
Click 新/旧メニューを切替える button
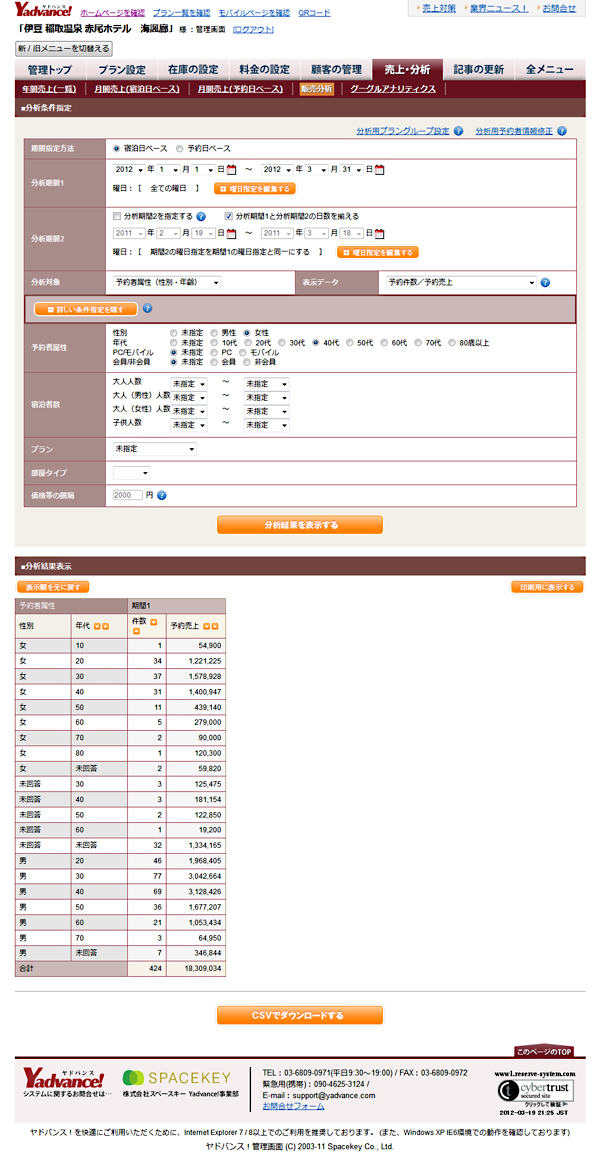click(x=63, y=49)
